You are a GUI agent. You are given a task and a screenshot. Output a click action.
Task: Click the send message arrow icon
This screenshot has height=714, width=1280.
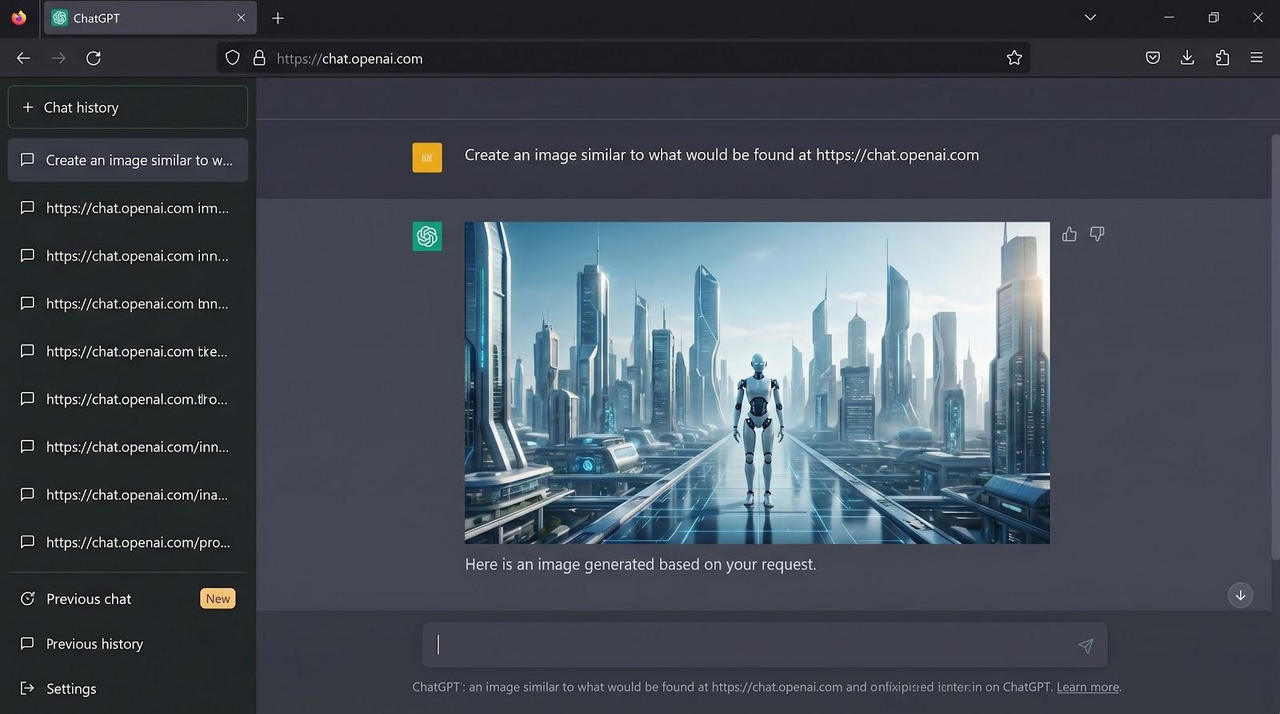1085,646
